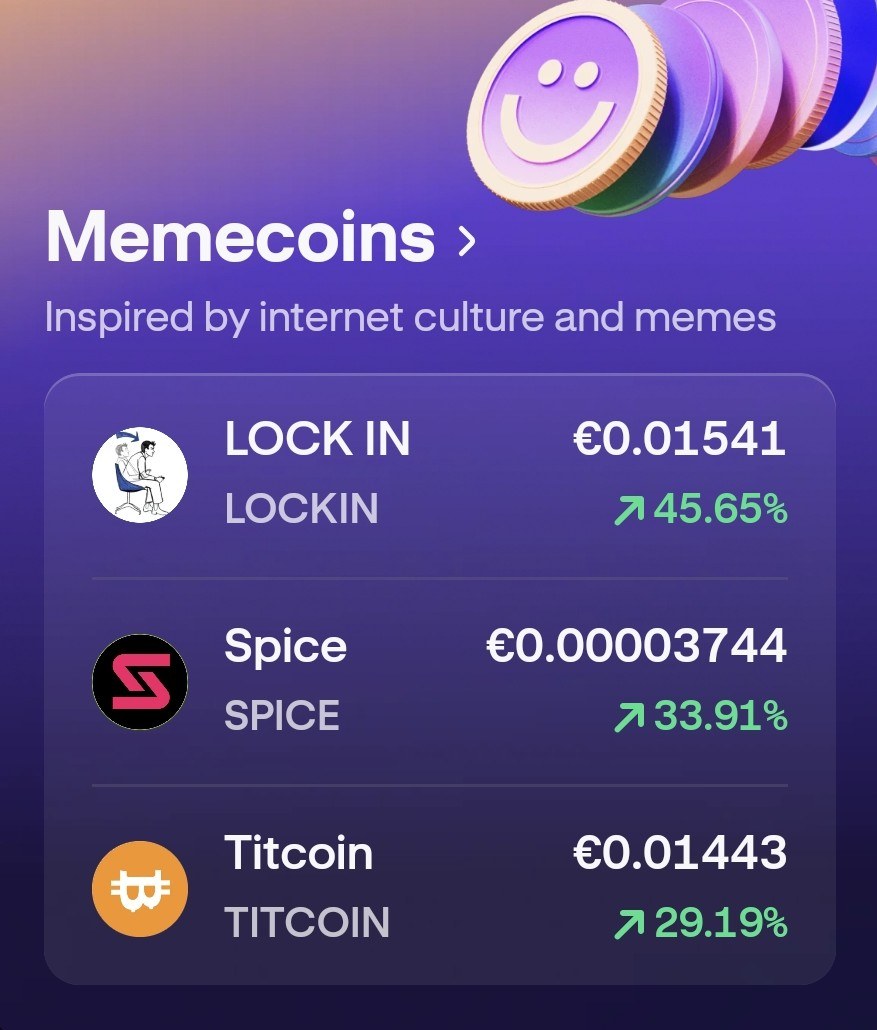The width and height of the screenshot is (877, 1030).
Task: Open the Memecoins category heading
Action: tap(240, 236)
